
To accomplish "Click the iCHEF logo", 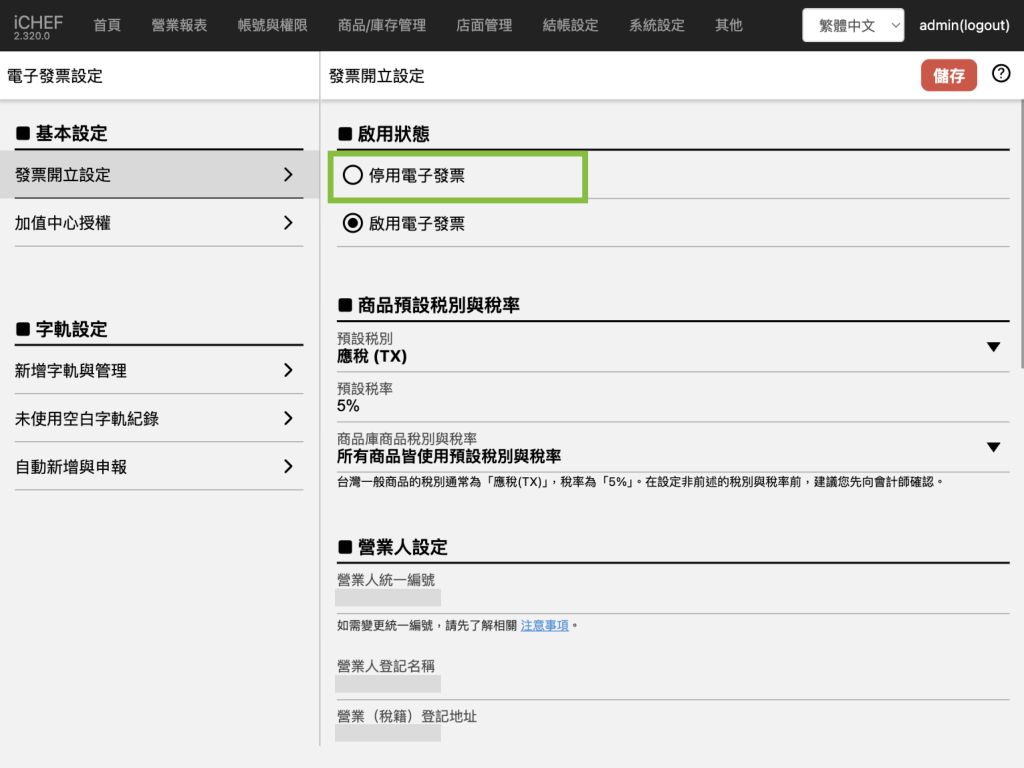I will point(38,25).
